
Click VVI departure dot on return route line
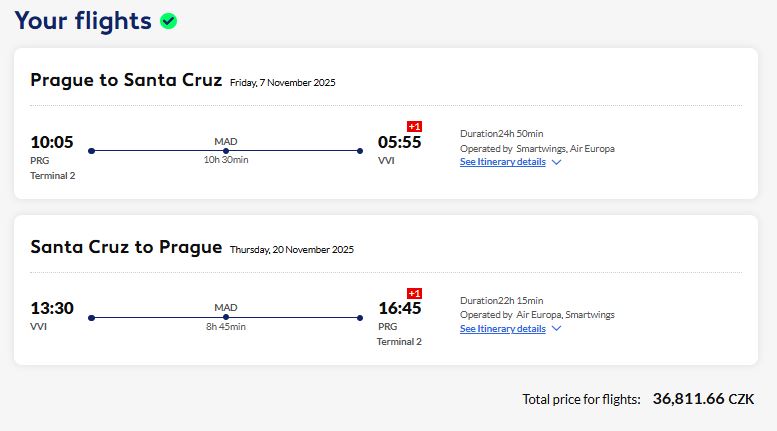91,318
